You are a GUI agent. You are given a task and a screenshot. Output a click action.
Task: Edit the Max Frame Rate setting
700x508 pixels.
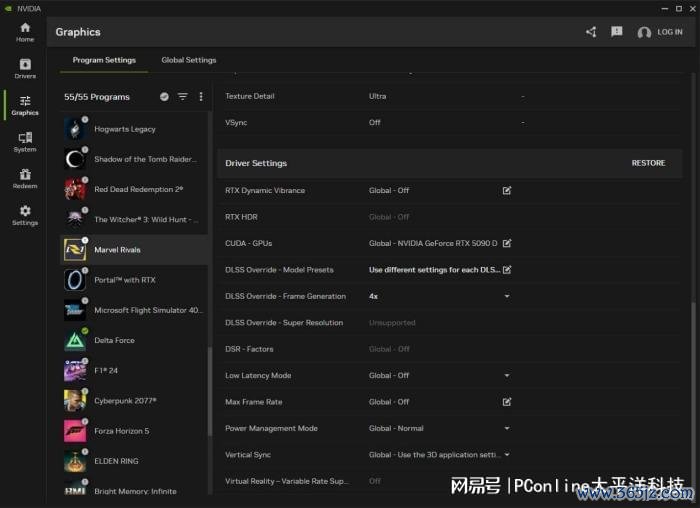pos(507,402)
